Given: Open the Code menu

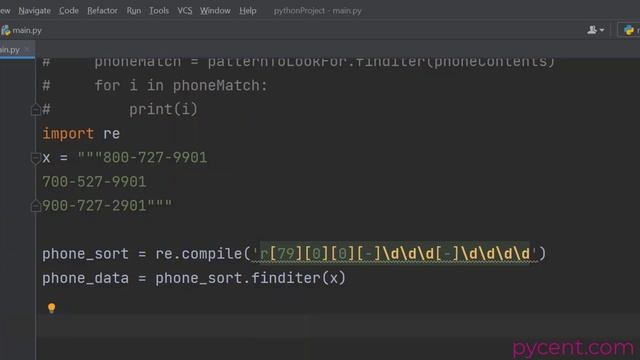Looking at the screenshot, I should tap(69, 11).
